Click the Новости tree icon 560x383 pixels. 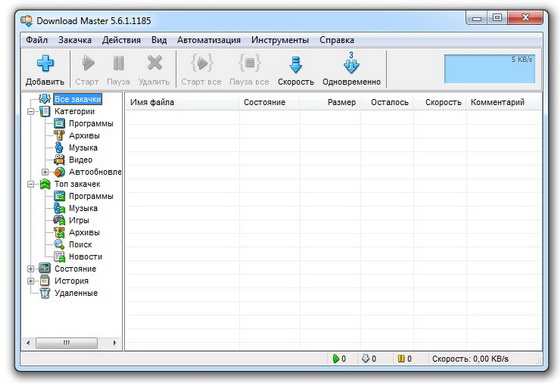coord(59,257)
